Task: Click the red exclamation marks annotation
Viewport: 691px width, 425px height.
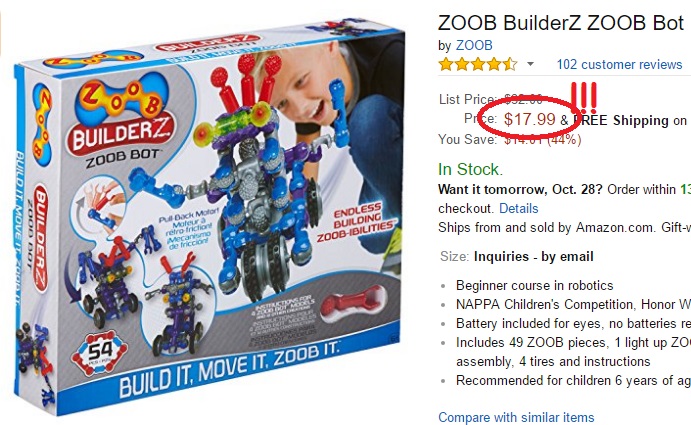Action: point(582,97)
